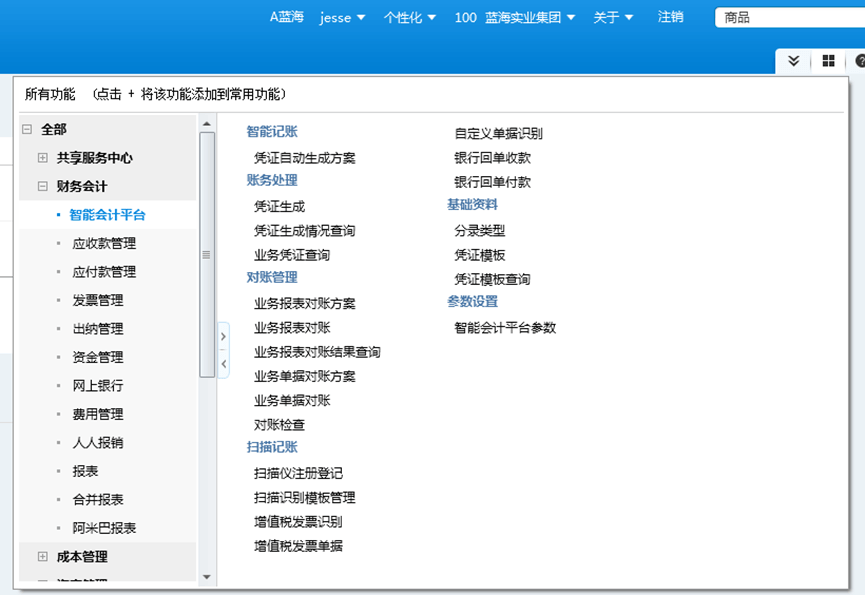Click the 智能记账 group heading
Screen dimensions: 865x595
(x=272, y=131)
